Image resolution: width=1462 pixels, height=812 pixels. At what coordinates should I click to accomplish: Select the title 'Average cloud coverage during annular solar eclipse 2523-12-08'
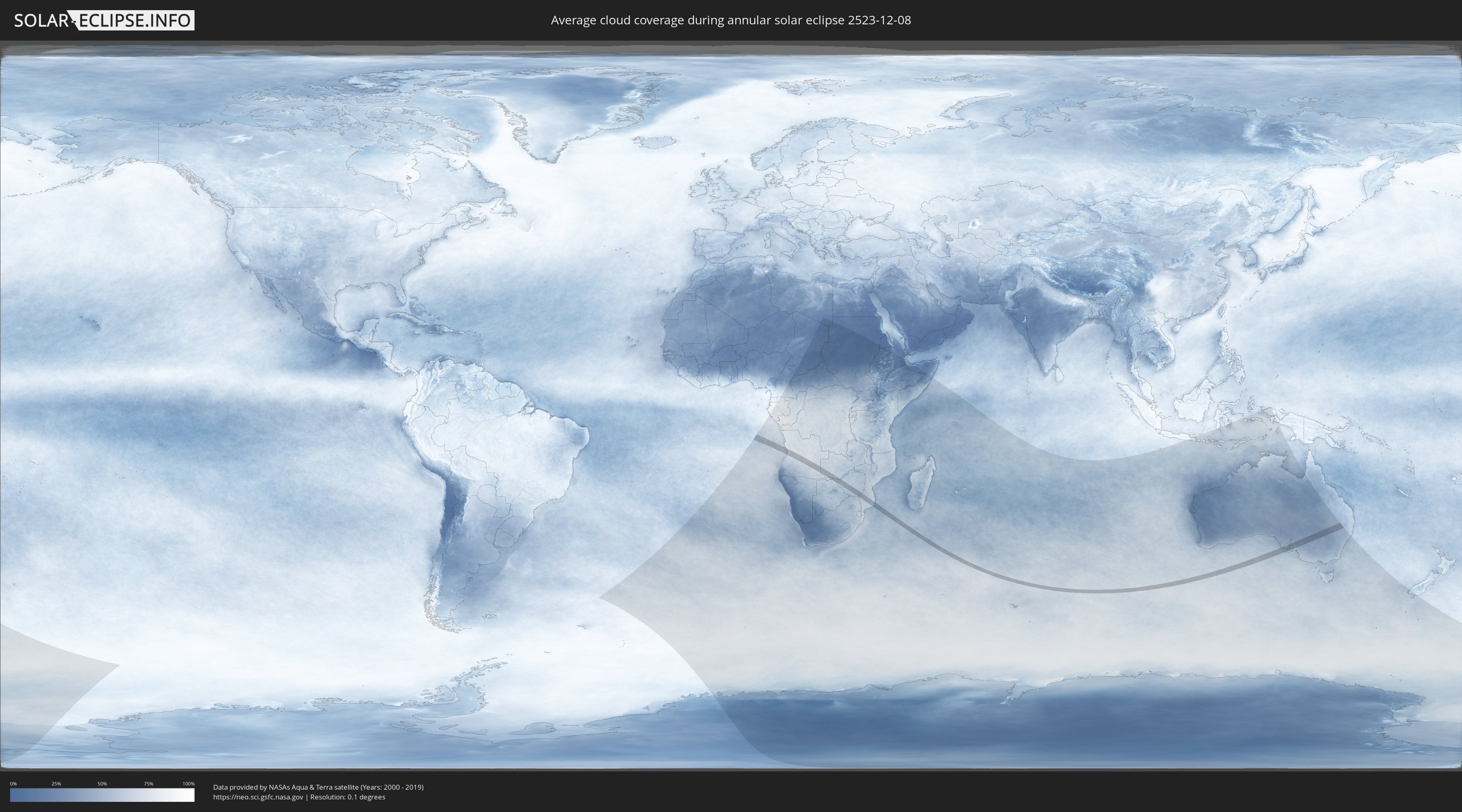[731, 20]
